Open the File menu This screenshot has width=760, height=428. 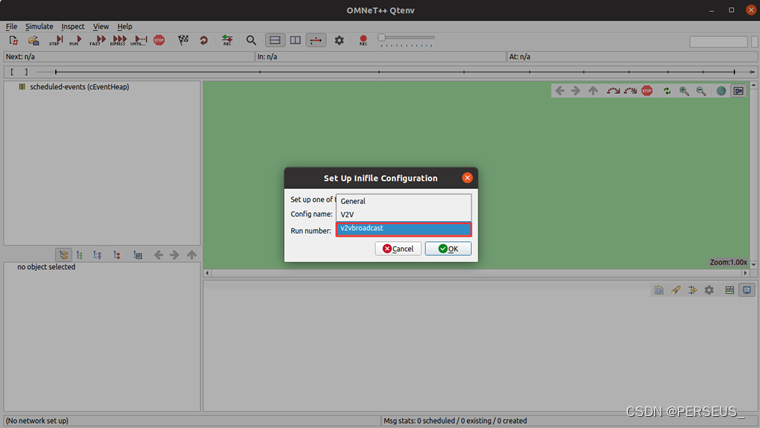tap(11, 26)
